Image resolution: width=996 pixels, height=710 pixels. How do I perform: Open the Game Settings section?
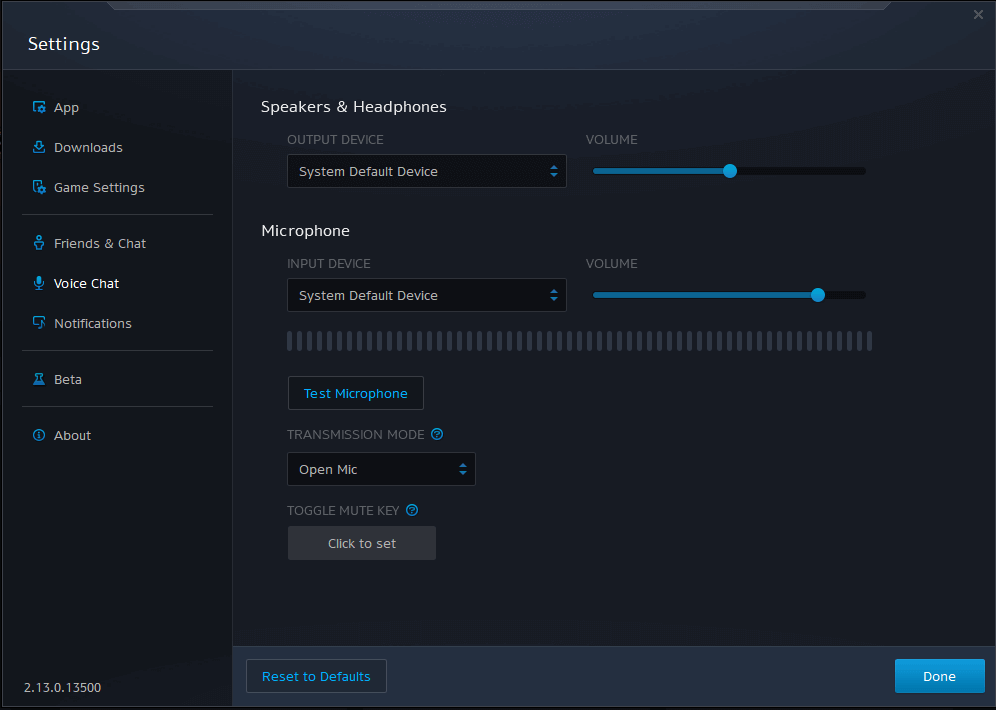(99, 188)
